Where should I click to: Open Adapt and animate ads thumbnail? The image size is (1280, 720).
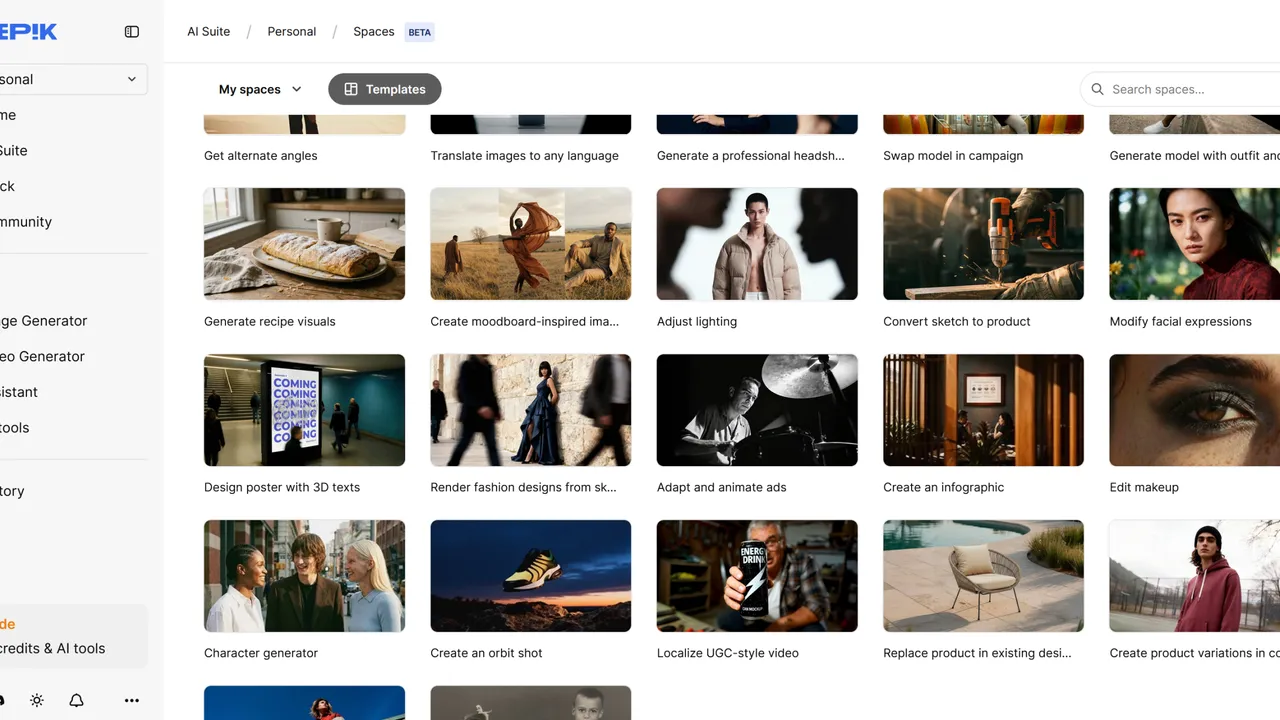pyautogui.click(x=757, y=410)
